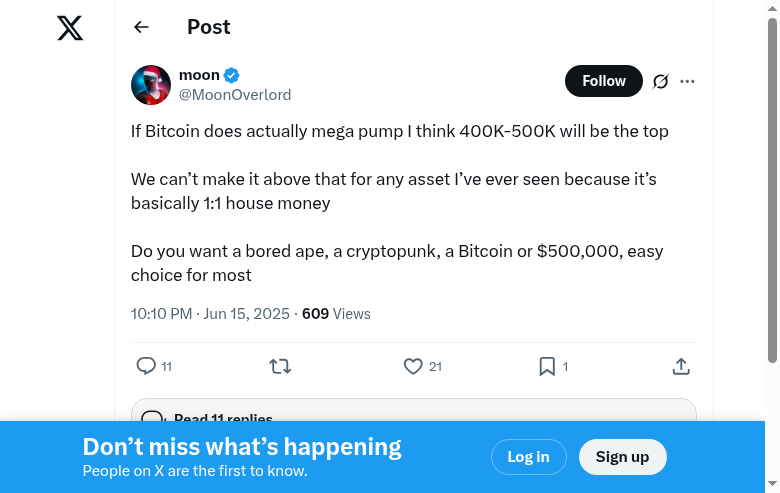This screenshot has height=493, width=780.
Task: Click the X logo in the sidebar
Action: click(70, 28)
